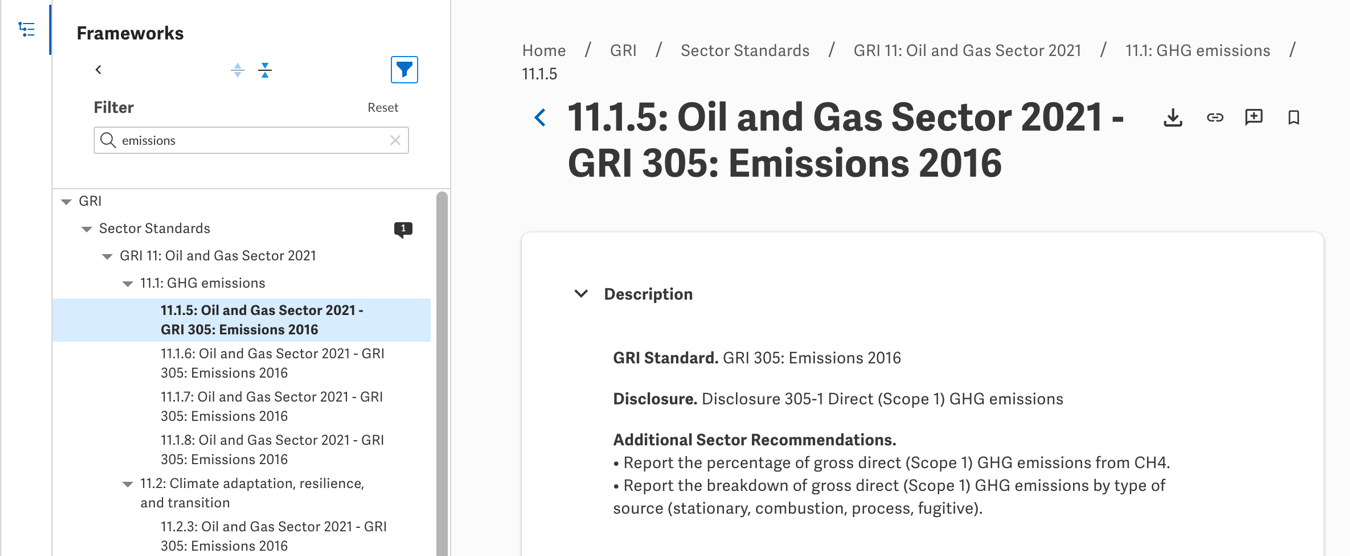
Task: Click the GRI root tree label
Action: pyautogui.click(x=90, y=201)
